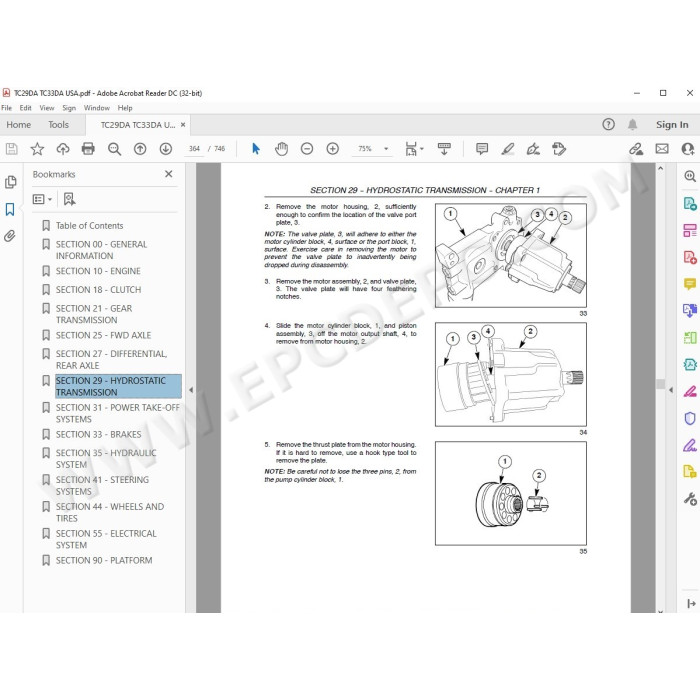Open SECTION 55 - ELECTRICAL SYSTEM bookmark

106,539
